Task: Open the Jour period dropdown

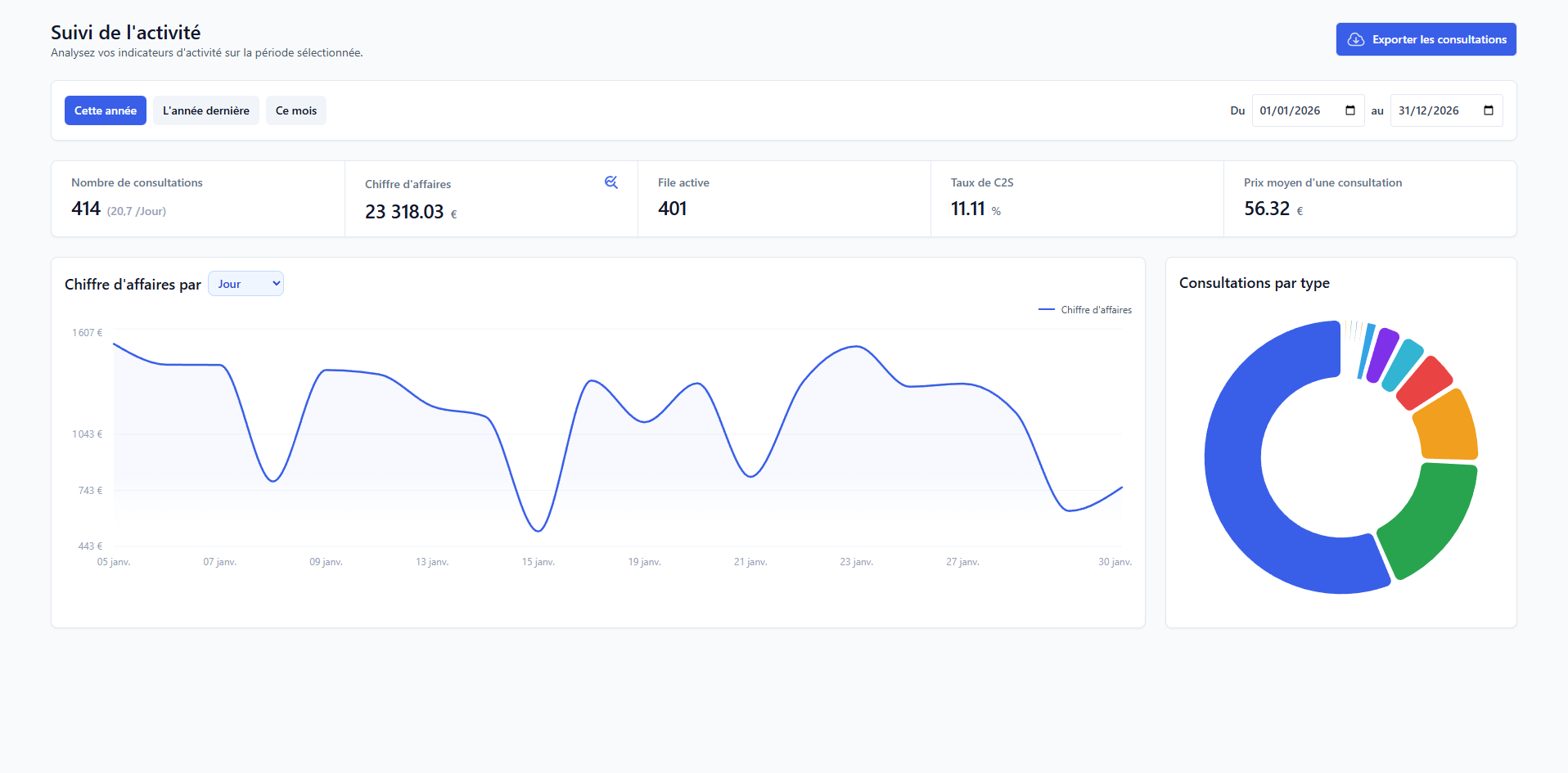Action: (246, 284)
